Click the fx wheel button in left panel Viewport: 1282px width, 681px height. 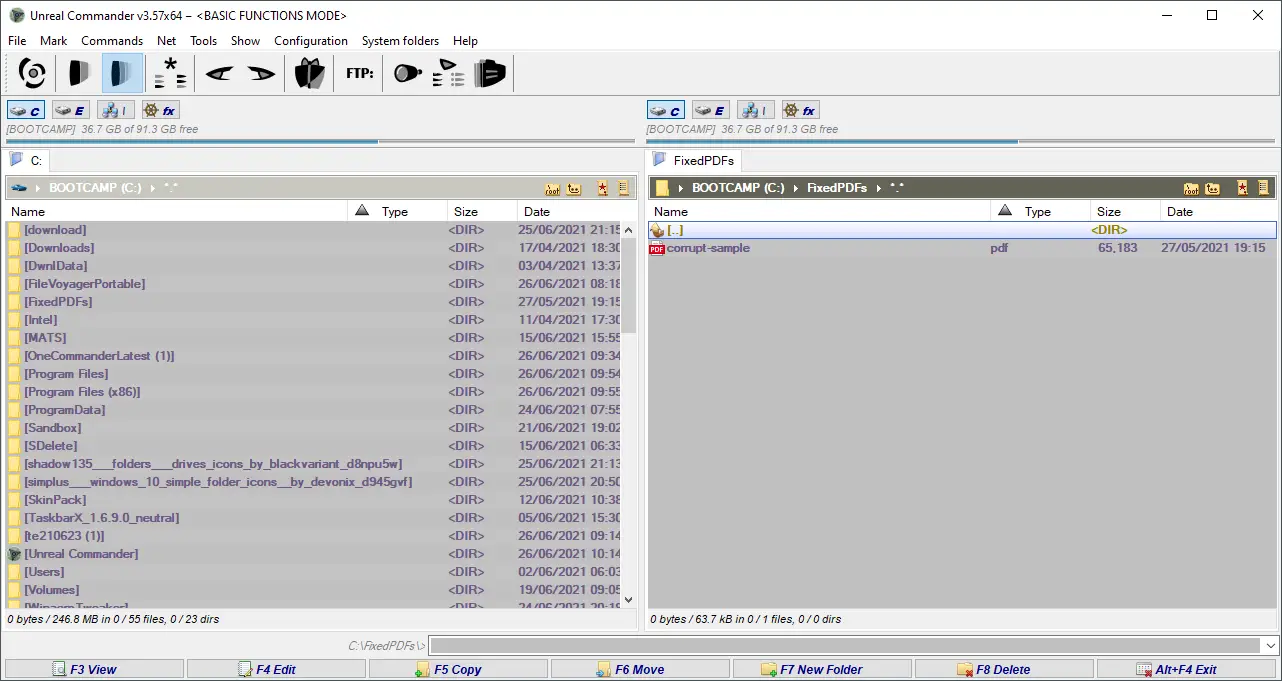[159, 110]
